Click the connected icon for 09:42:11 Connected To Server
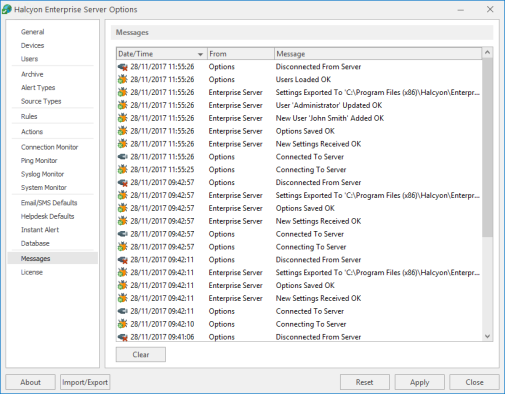Viewport: 505px width, 394px height. click(x=123, y=311)
